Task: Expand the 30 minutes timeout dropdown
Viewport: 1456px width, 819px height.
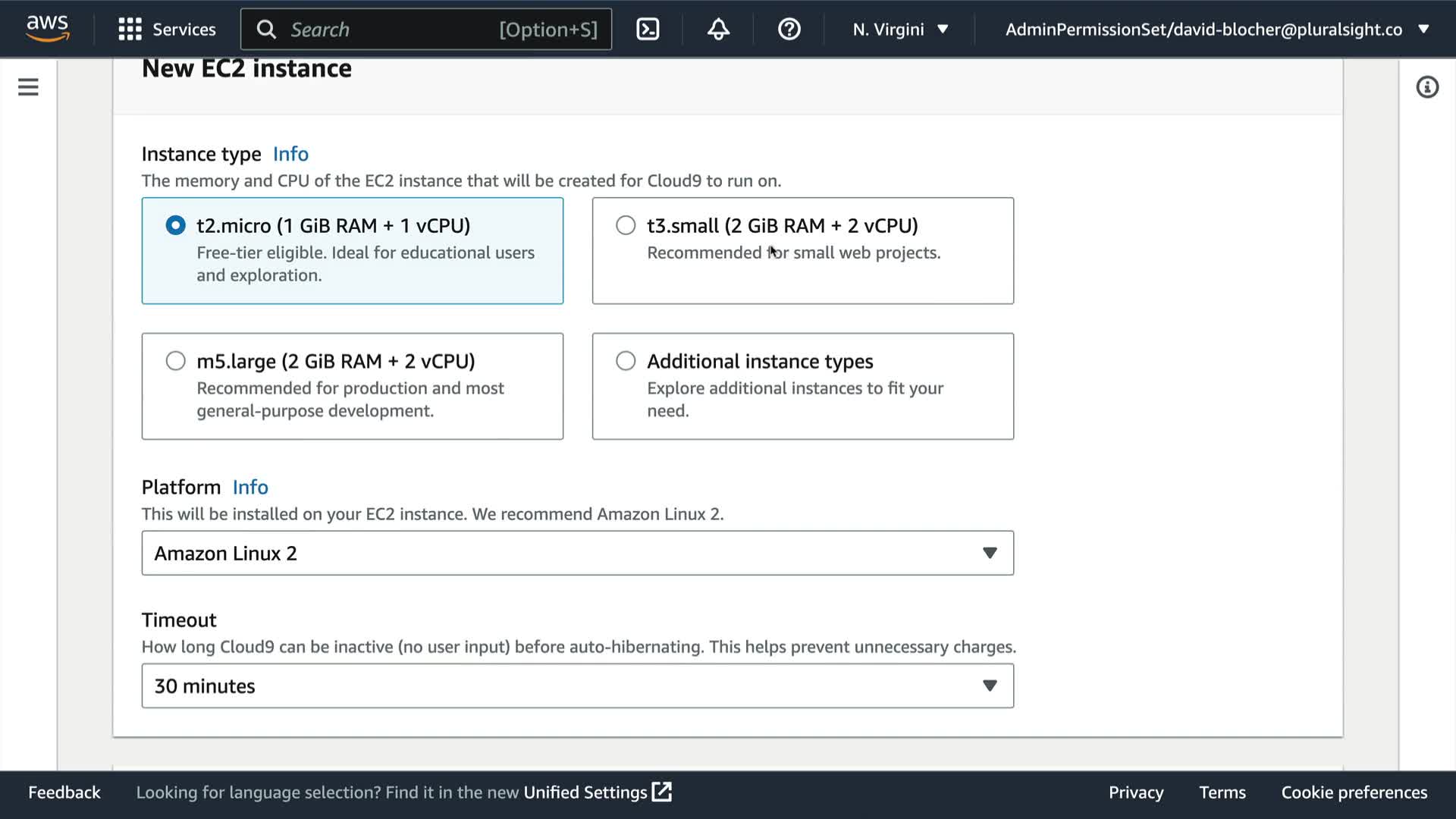Action: pyautogui.click(x=577, y=686)
